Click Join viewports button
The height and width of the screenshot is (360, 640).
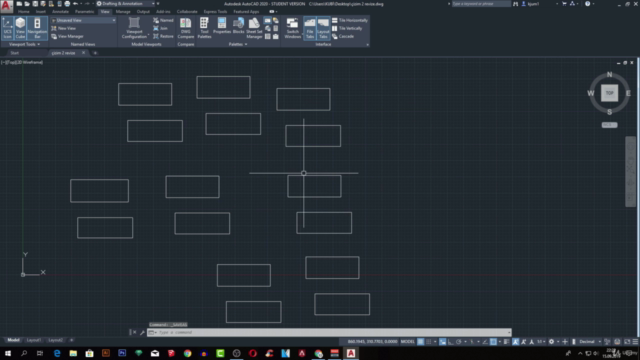[x=160, y=28]
